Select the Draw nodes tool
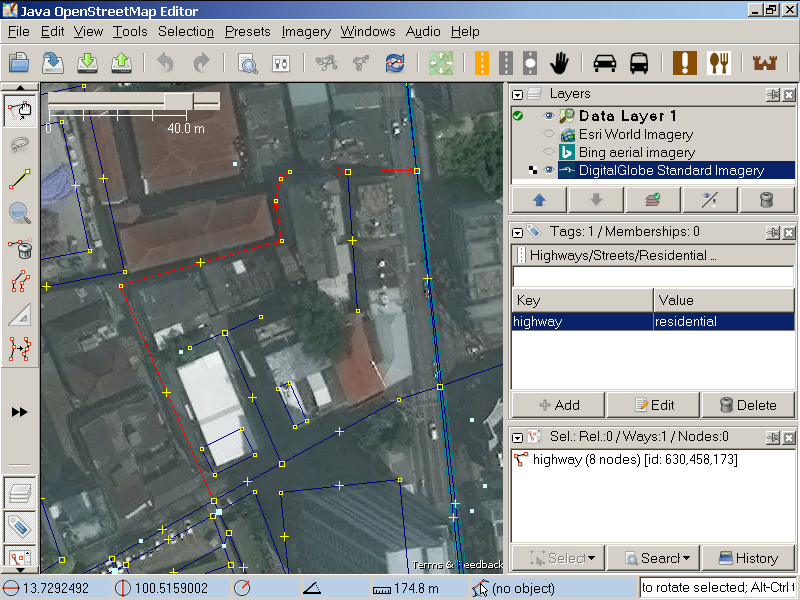The height and width of the screenshot is (600, 800). [19, 179]
